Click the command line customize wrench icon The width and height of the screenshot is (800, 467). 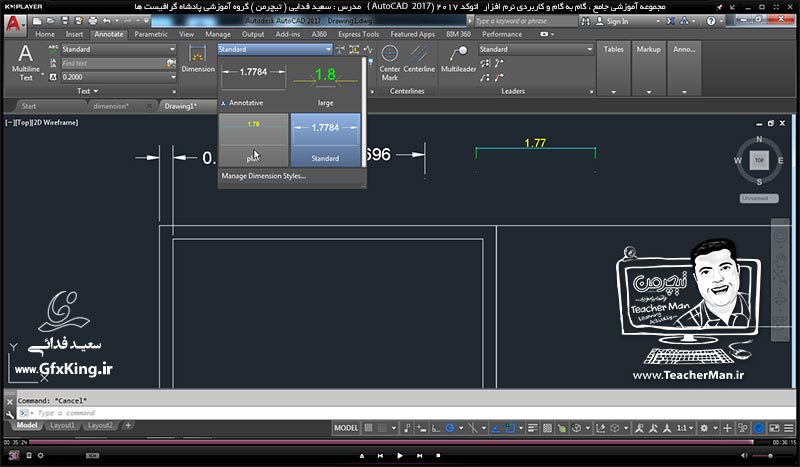(10, 414)
